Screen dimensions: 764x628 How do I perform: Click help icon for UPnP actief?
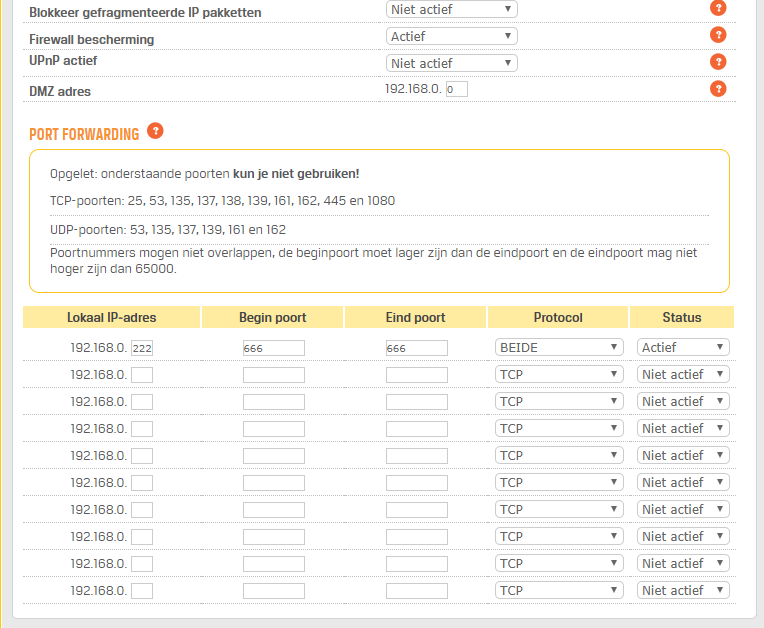pos(717,62)
